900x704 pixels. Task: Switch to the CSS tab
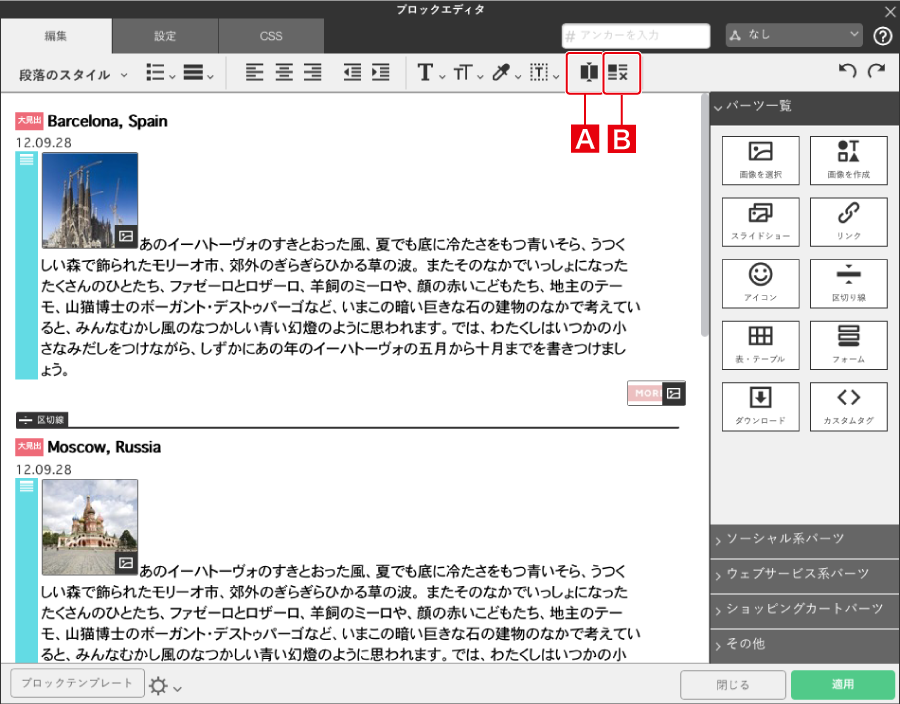coord(271,36)
